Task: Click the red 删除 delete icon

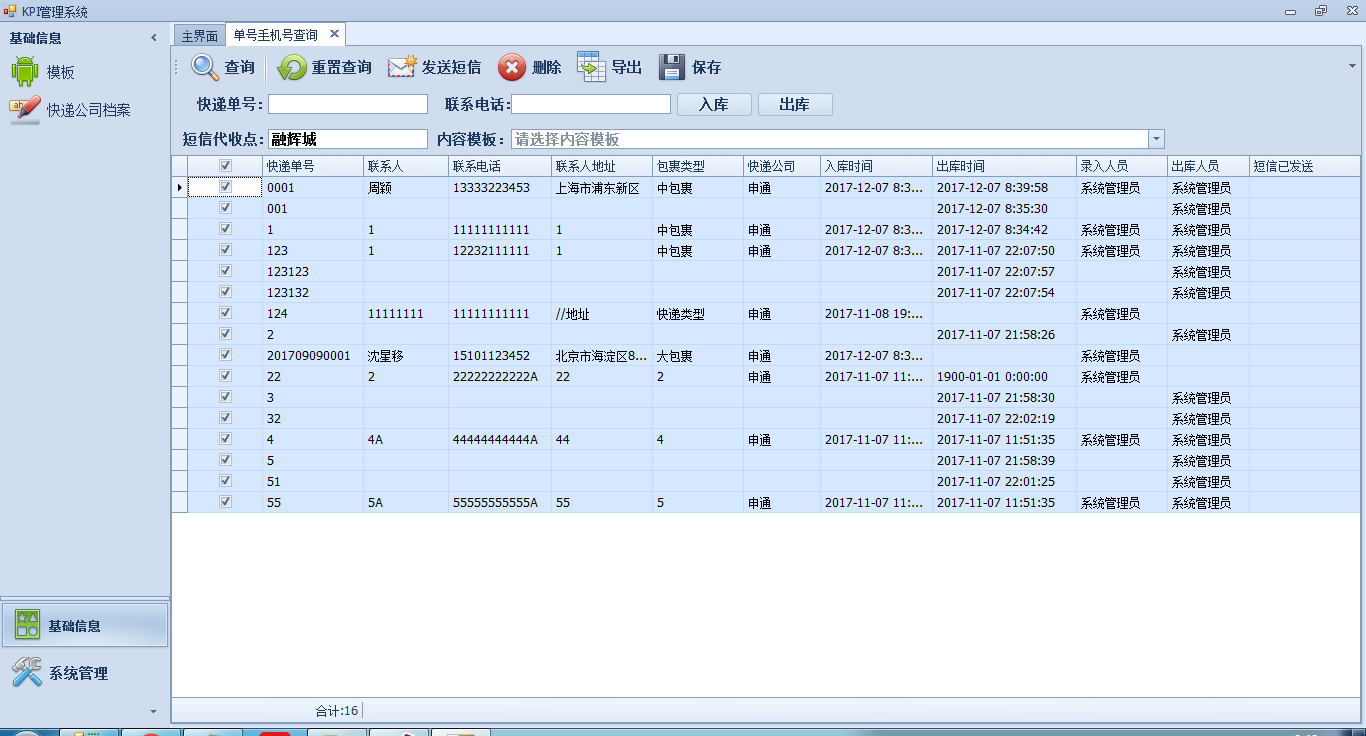Action: pyautogui.click(x=512, y=68)
